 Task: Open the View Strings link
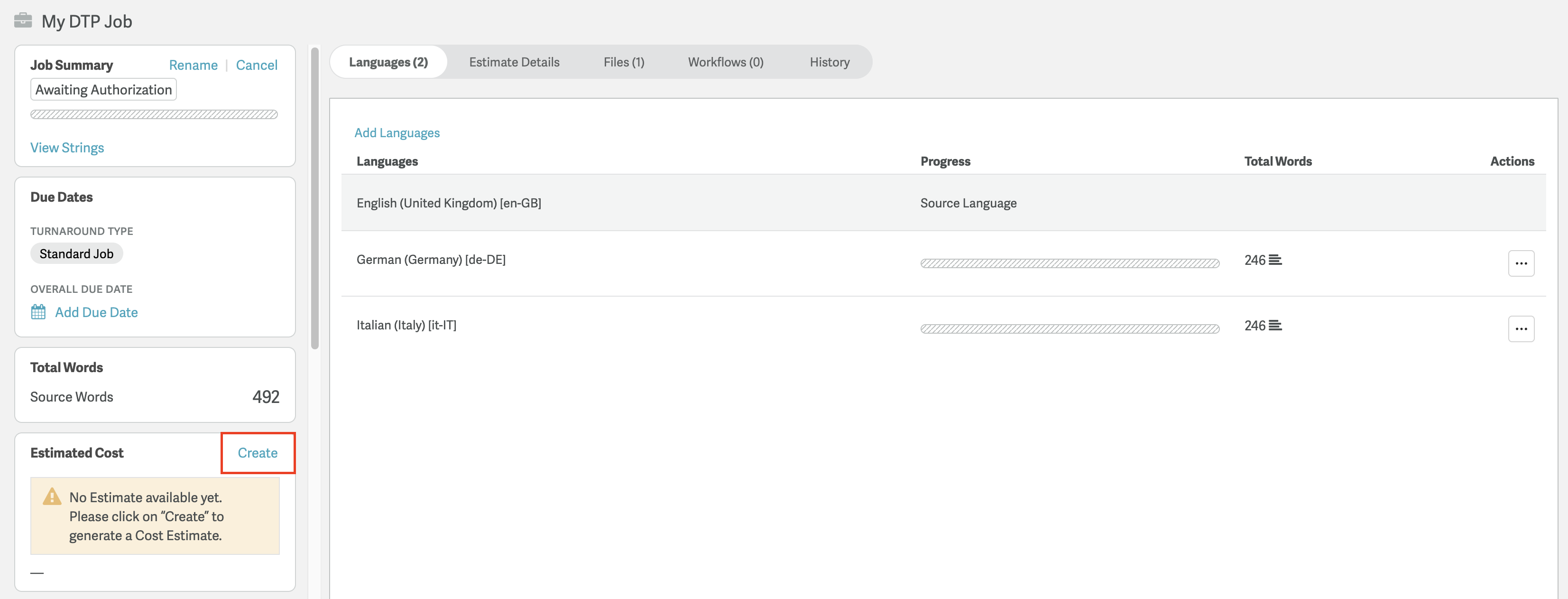point(67,148)
